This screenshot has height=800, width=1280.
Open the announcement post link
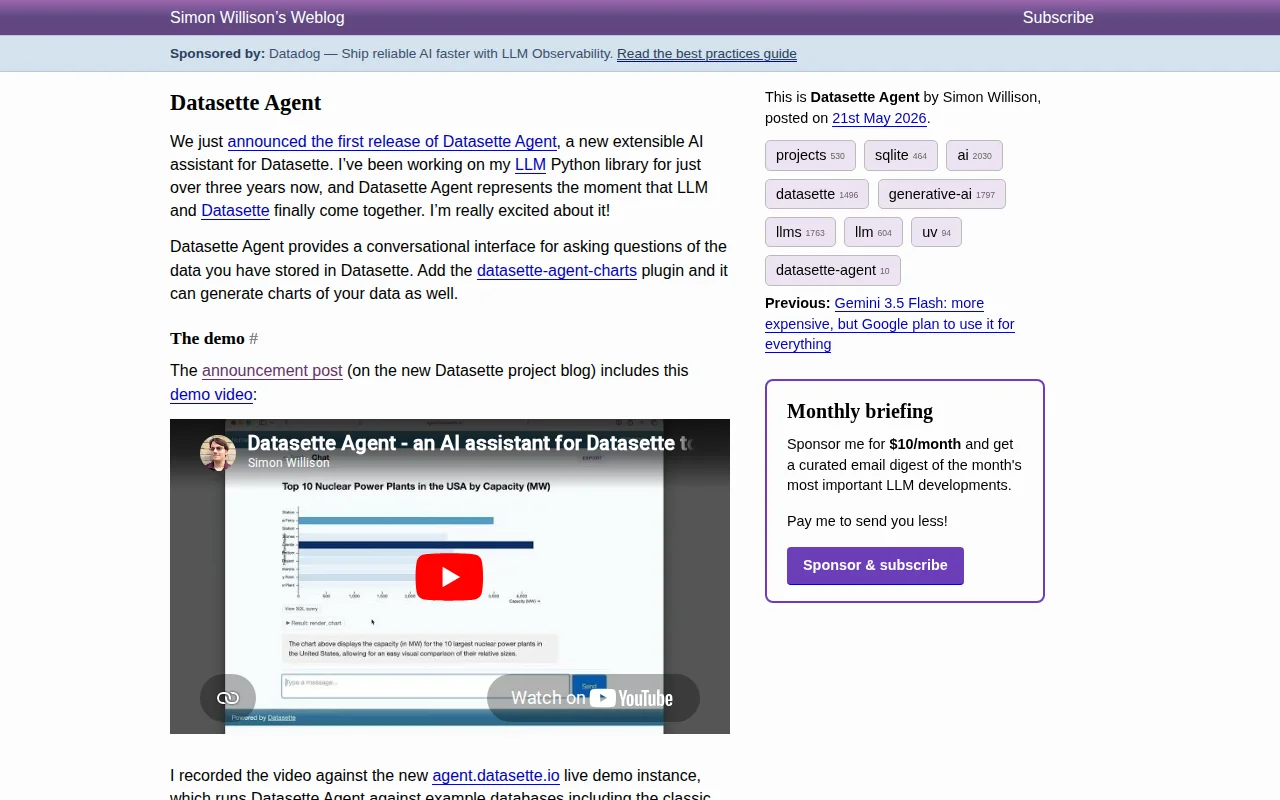(x=272, y=370)
